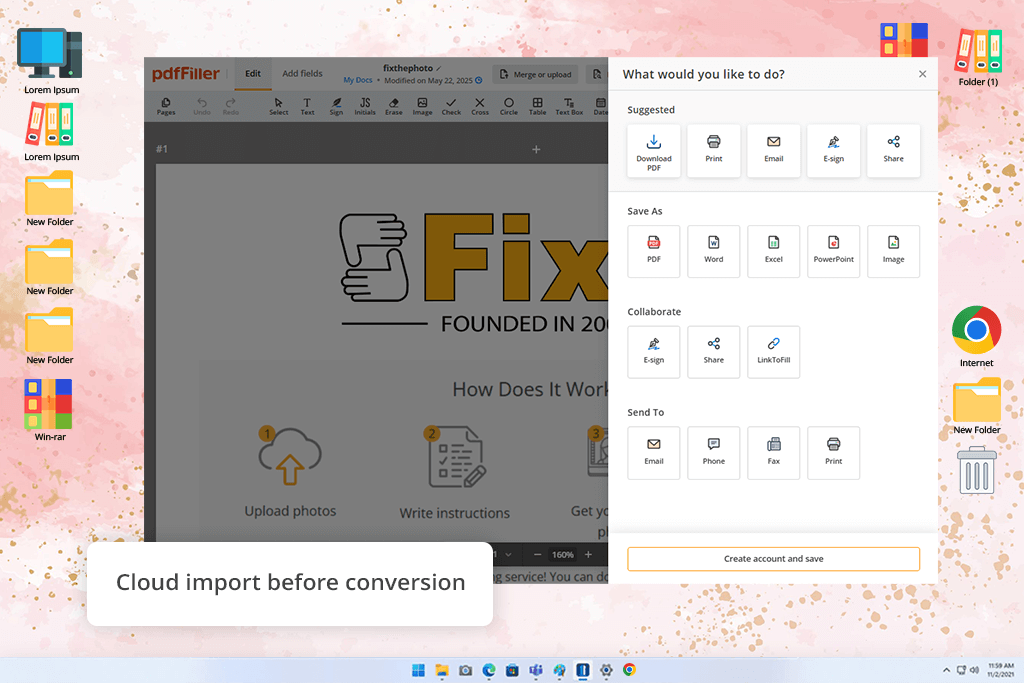Pick the Circle tool
Screen dimensions: 1024x683
pos(509,106)
